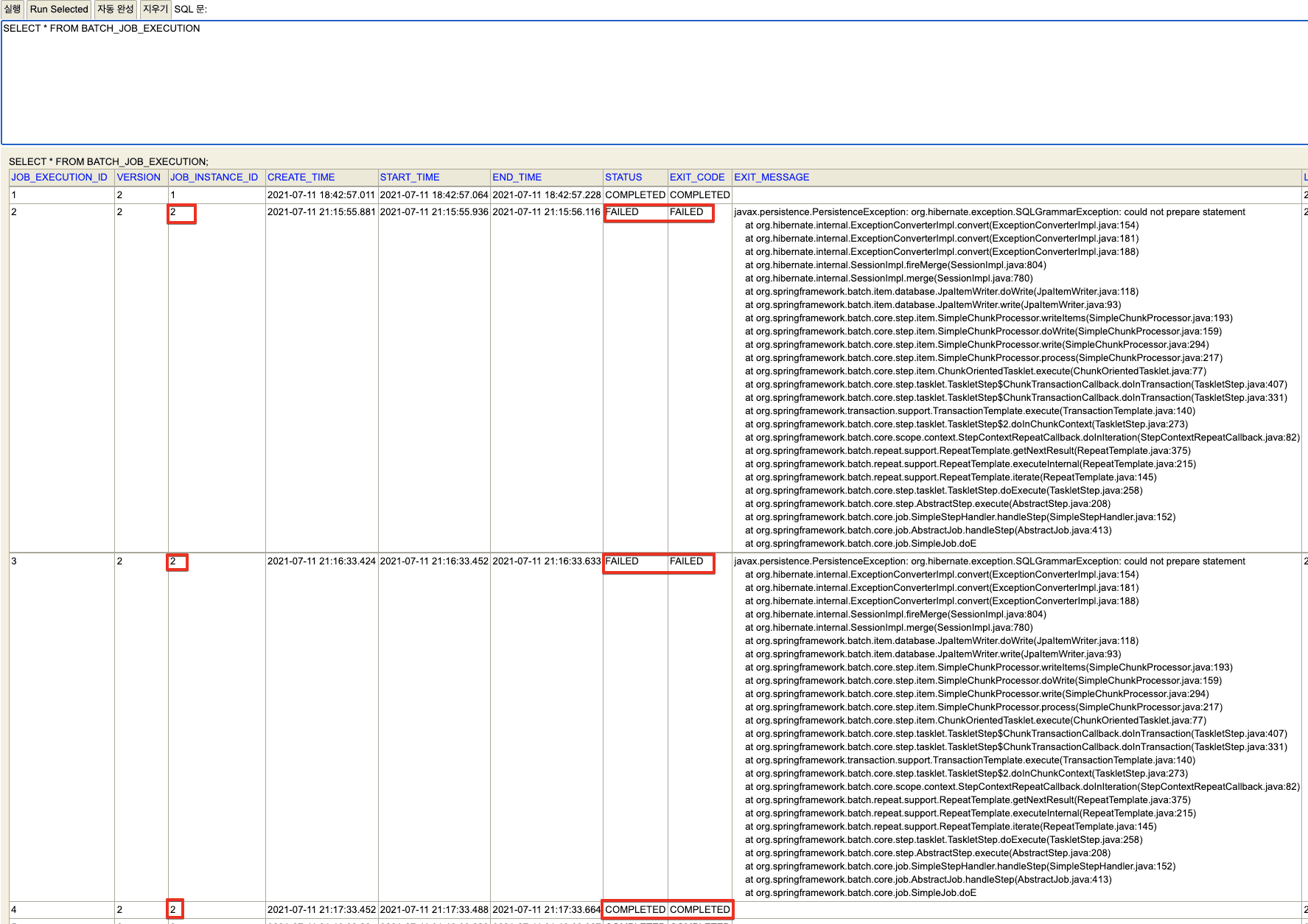Click the END_TIME column header
Image resolution: width=1308 pixels, height=924 pixels.
[x=517, y=178]
